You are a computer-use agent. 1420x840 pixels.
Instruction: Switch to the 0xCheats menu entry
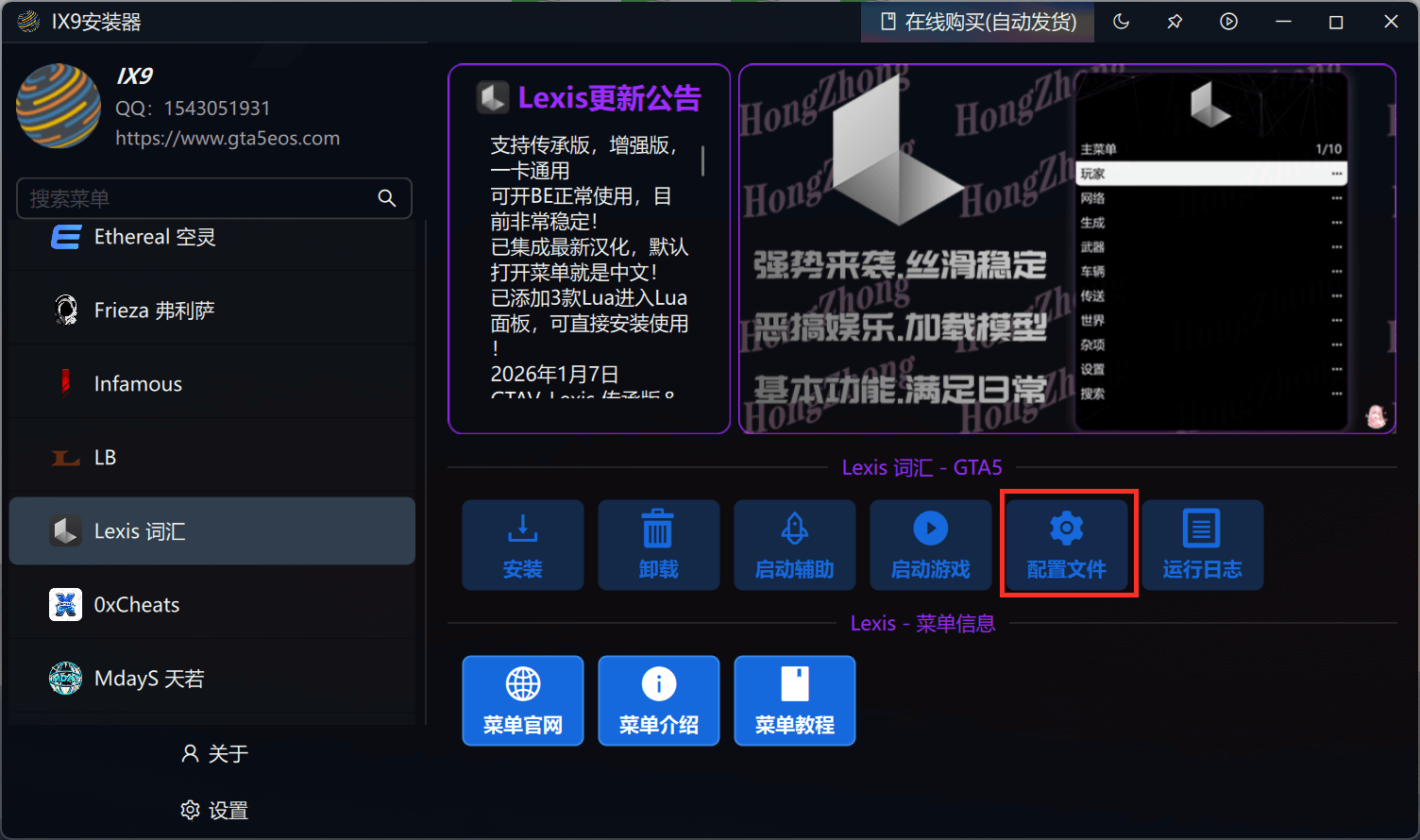(x=212, y=604)
